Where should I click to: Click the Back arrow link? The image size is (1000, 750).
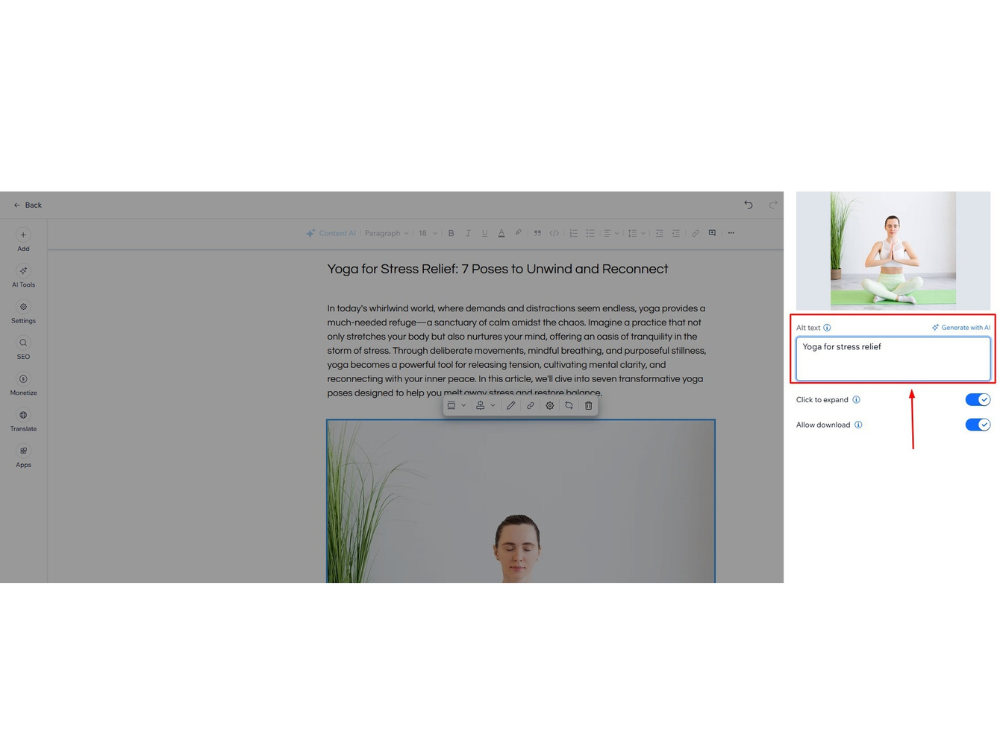[27, 205]
